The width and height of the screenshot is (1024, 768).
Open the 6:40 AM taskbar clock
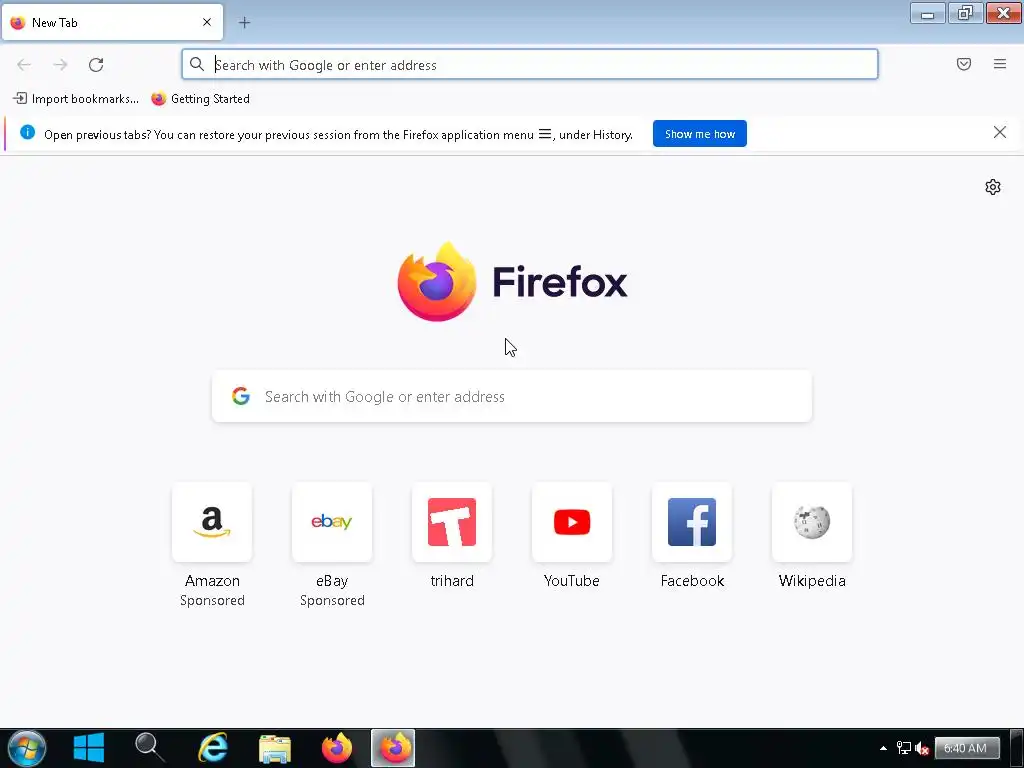pyautogui.click(x=966, y=748)
